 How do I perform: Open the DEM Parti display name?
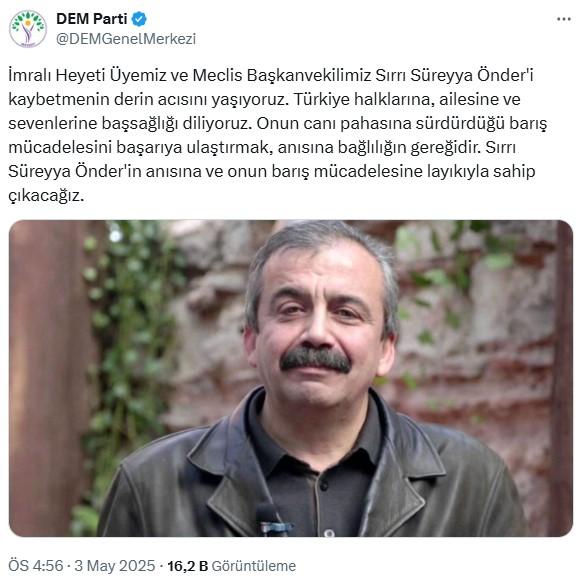pyautogui.click(x=92, y=19)
